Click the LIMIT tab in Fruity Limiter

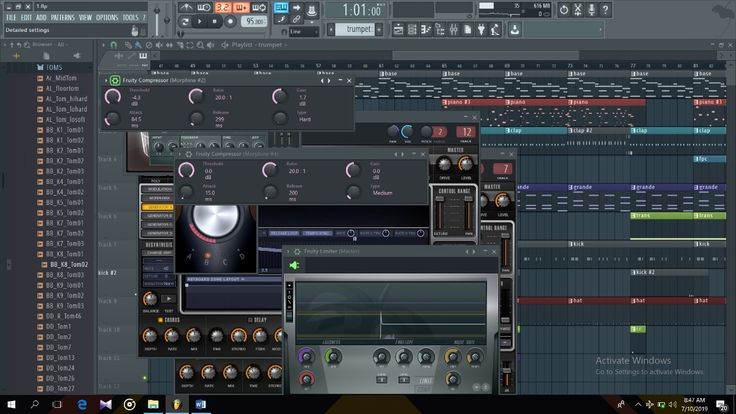click(x=424, y=381)
